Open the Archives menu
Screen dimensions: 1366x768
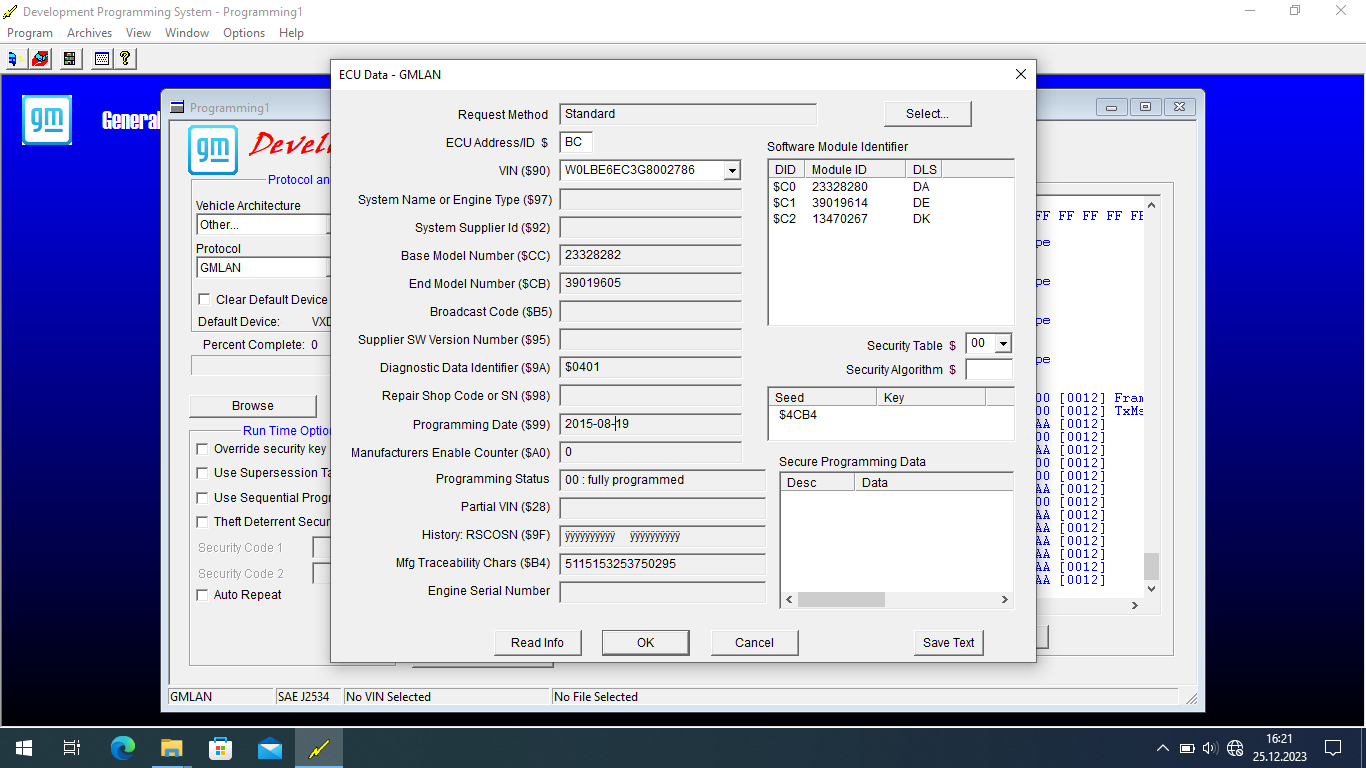(89, 33)
